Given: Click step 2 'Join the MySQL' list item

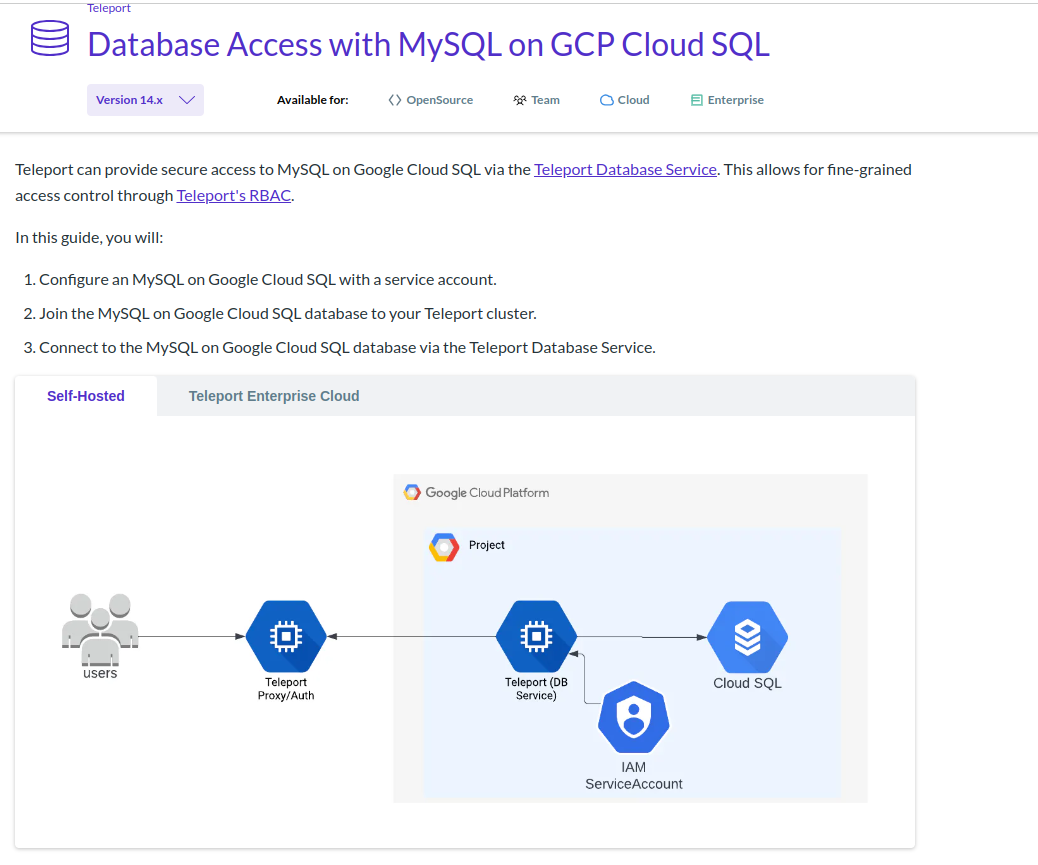Looking at the screenshot, I should click(x=287, y=314).
